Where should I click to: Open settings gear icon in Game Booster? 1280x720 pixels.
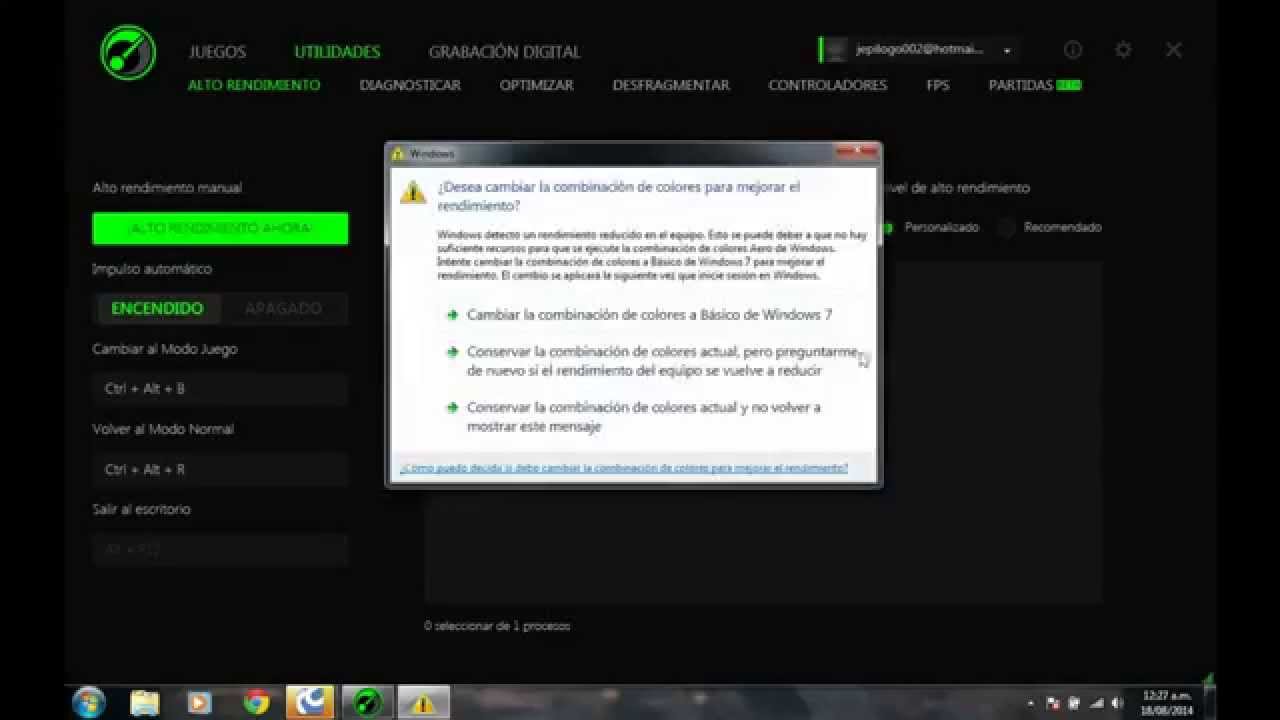(x=1123, y=49)
